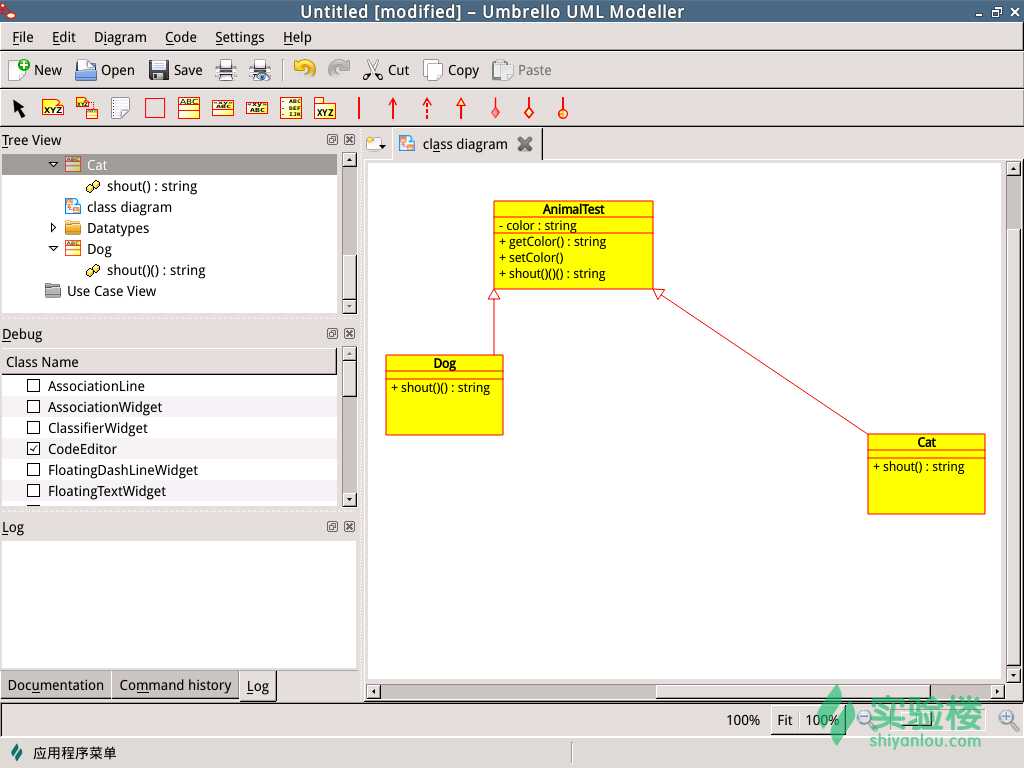Click the Cut toolbar button

[385, 70]
